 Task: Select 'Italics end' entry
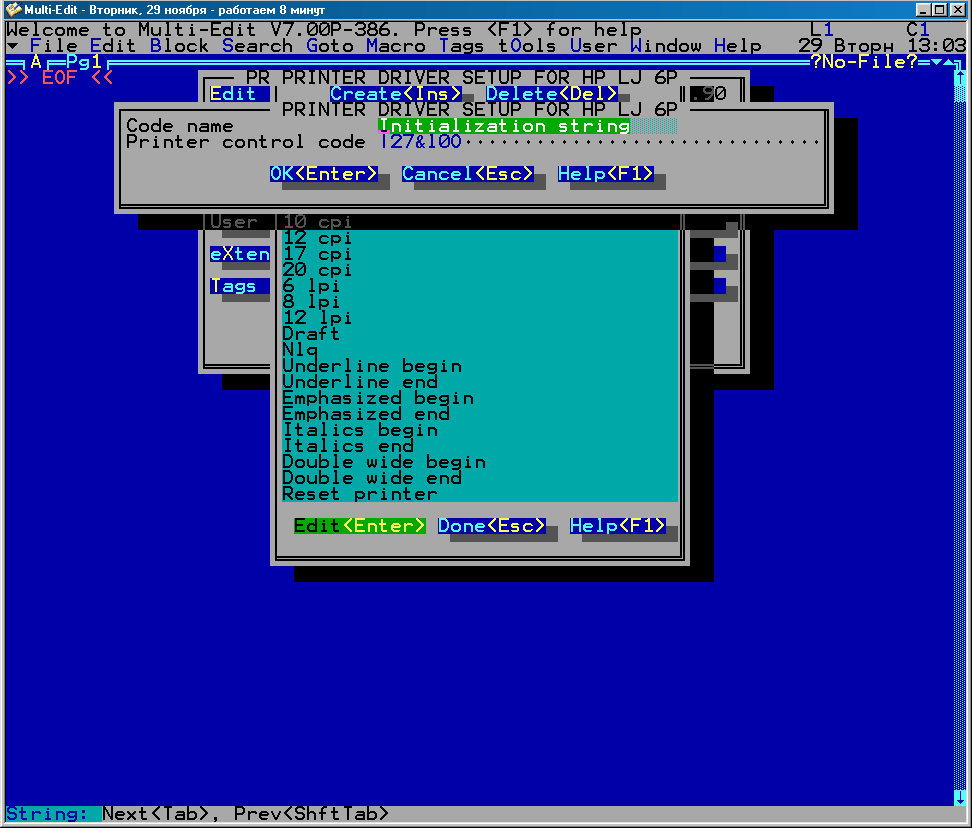[x=480, y=446]
